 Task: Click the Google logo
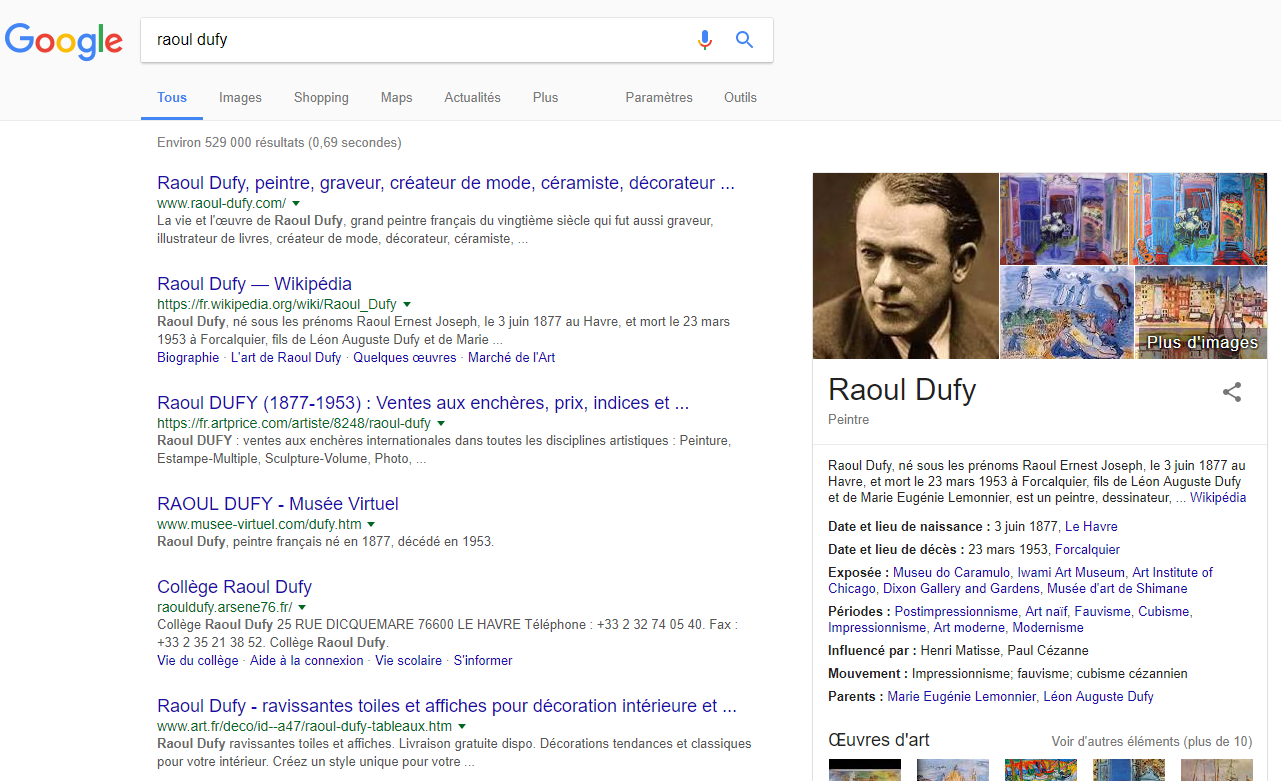pyautogui.click(x=64, y=41)
